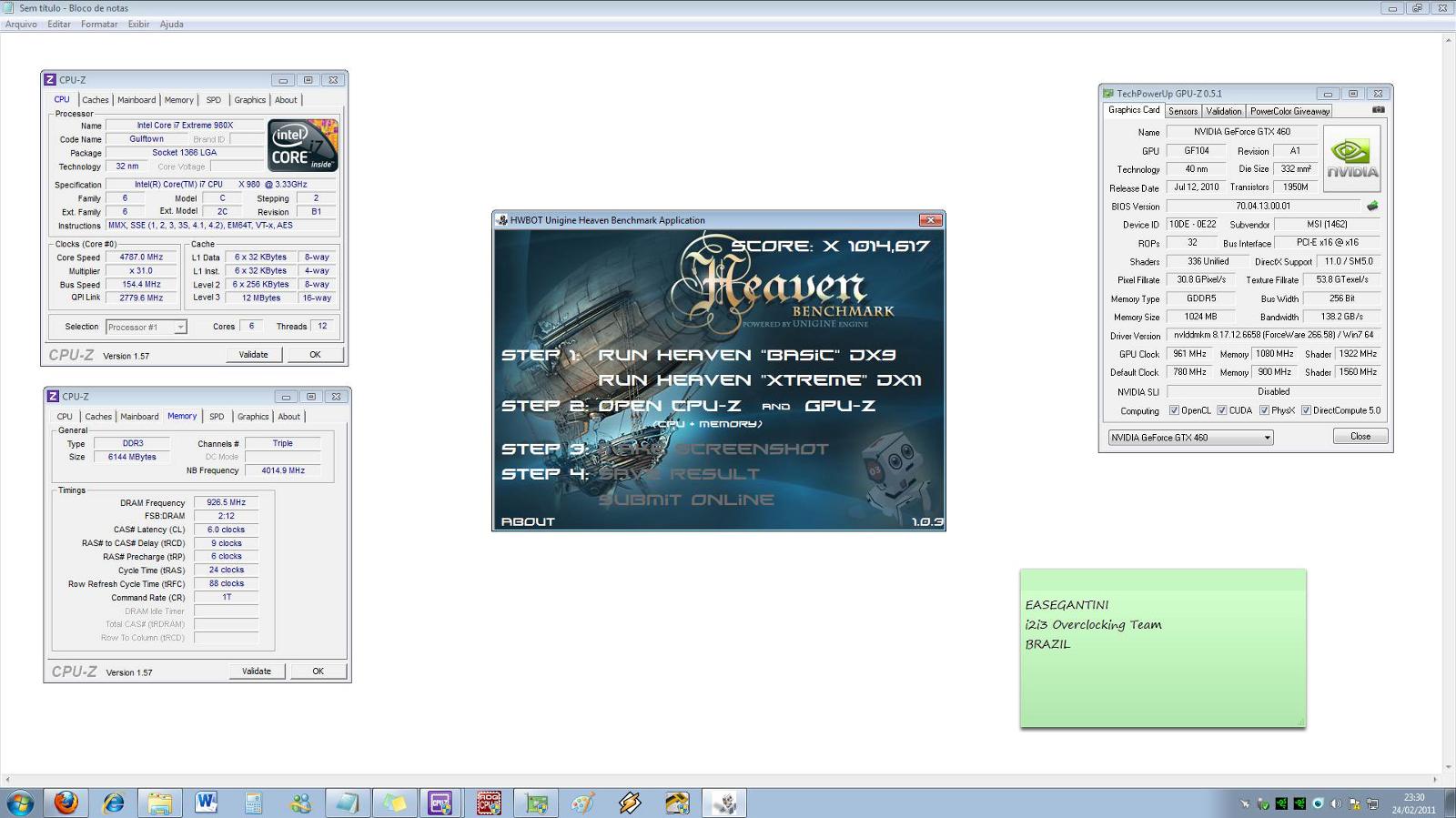1456x818 pixels.
Task: Open SPD tab in lower CPU-Z window
Action: pyautogui.click(x=217, y=417)
